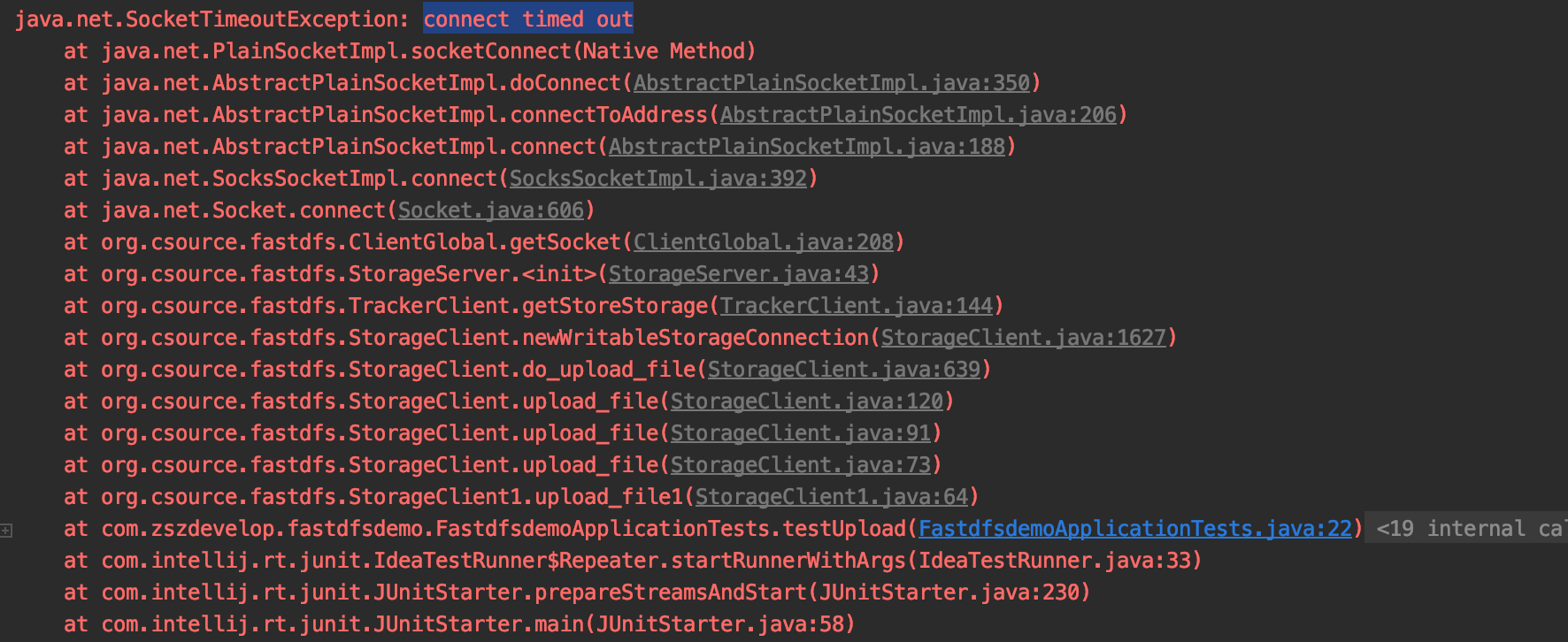Open FastdfsdemoApplicationTests.java:22 link
The width and height of the screenshot is (1568, 642).
tap(1135, 529)
